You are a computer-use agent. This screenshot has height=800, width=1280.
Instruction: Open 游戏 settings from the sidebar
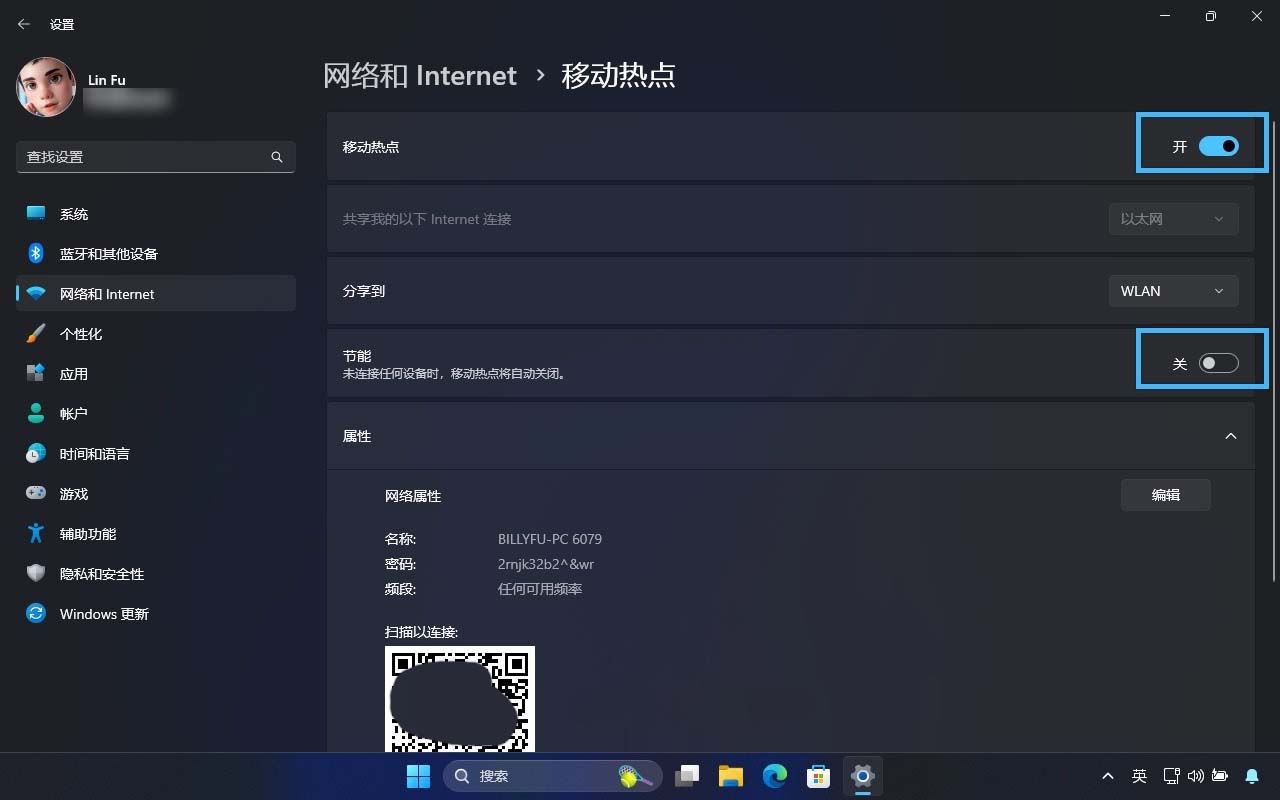[x=73, y=493]
